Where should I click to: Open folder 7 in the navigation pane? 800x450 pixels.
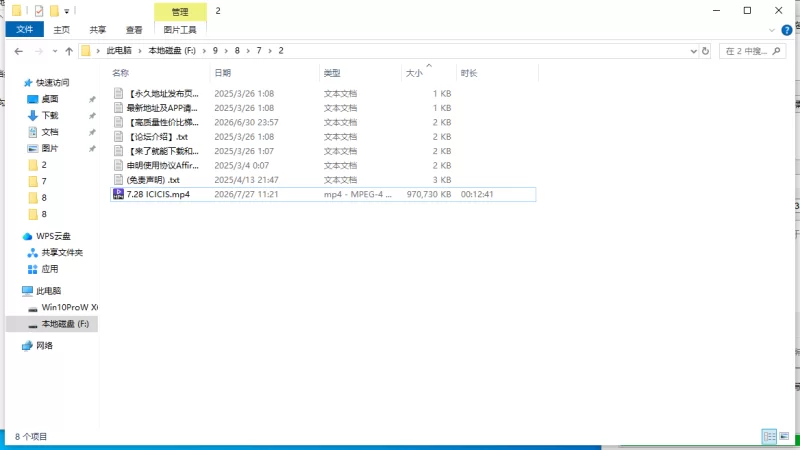click(x=44, y=181)
